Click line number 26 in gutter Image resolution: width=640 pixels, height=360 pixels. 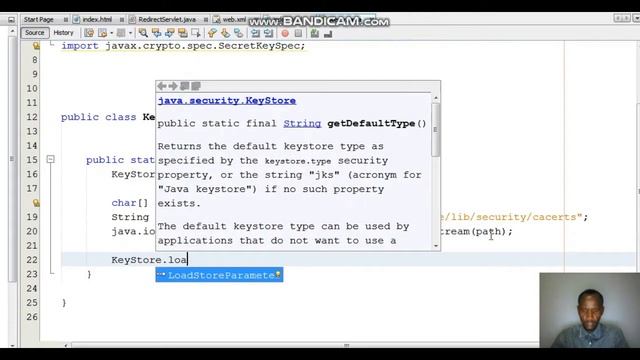point(32,317)
